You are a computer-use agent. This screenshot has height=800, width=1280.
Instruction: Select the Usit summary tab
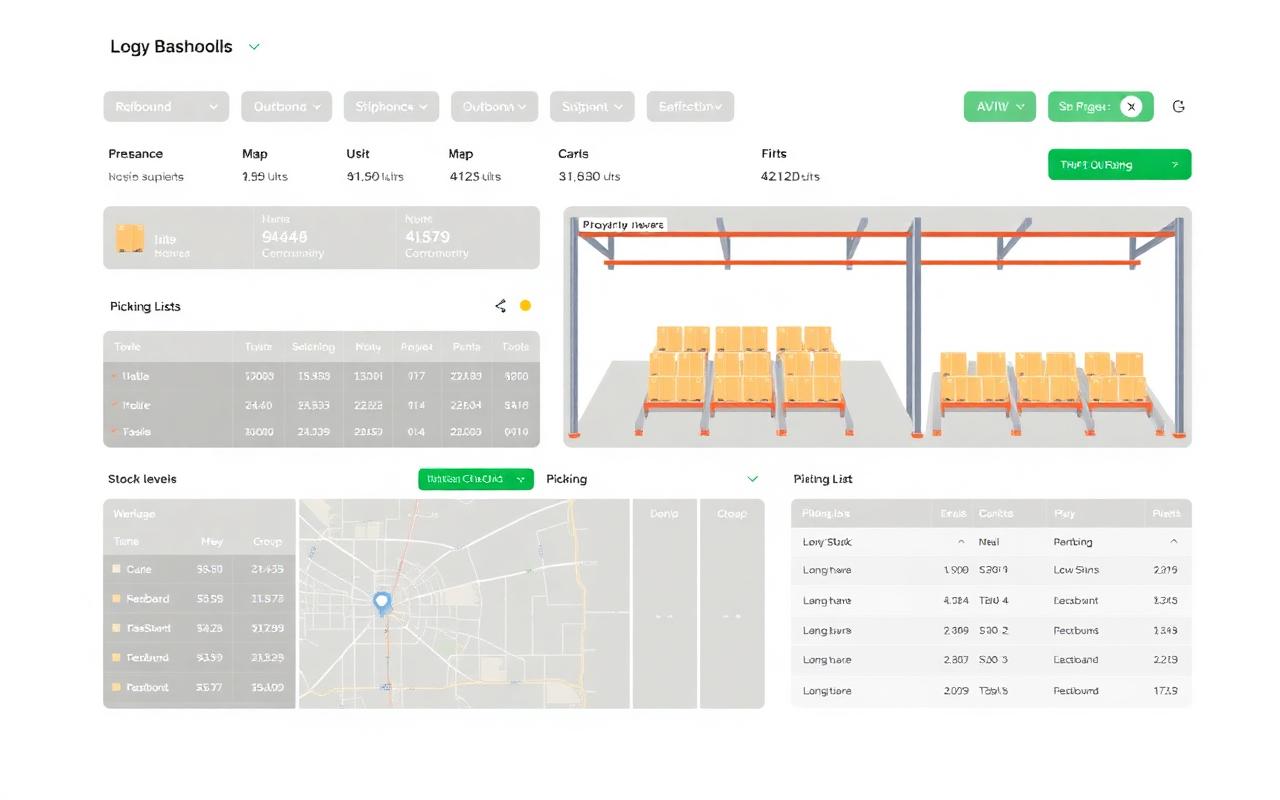358,154
